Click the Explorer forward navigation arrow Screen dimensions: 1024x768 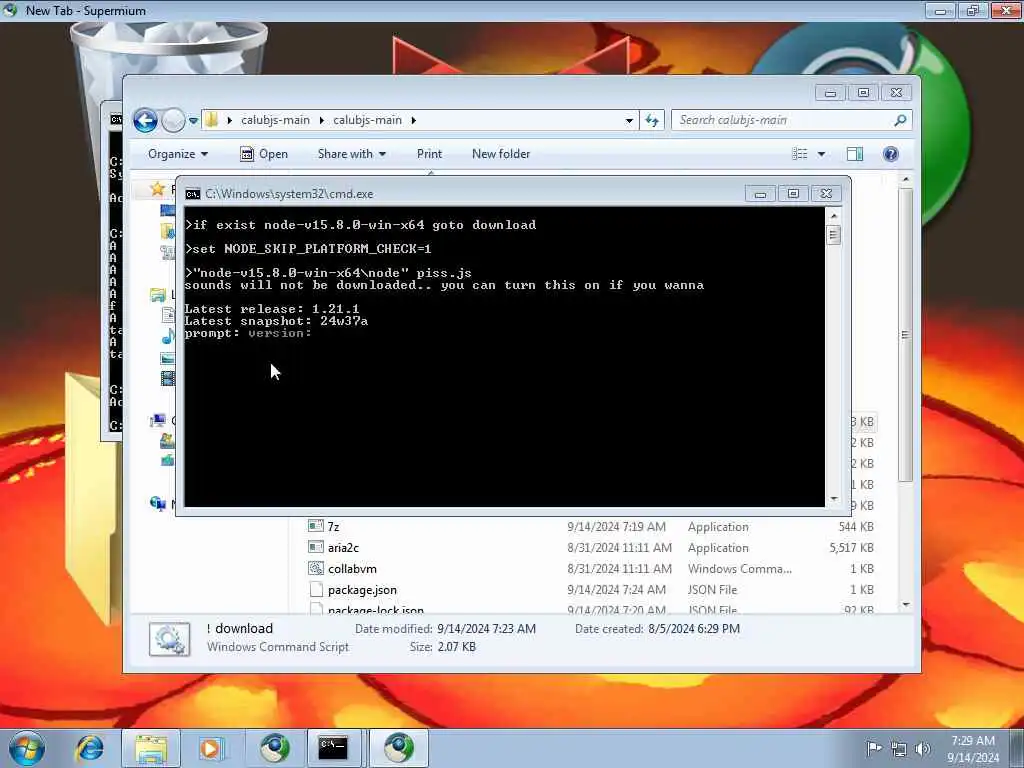[173, 120]
